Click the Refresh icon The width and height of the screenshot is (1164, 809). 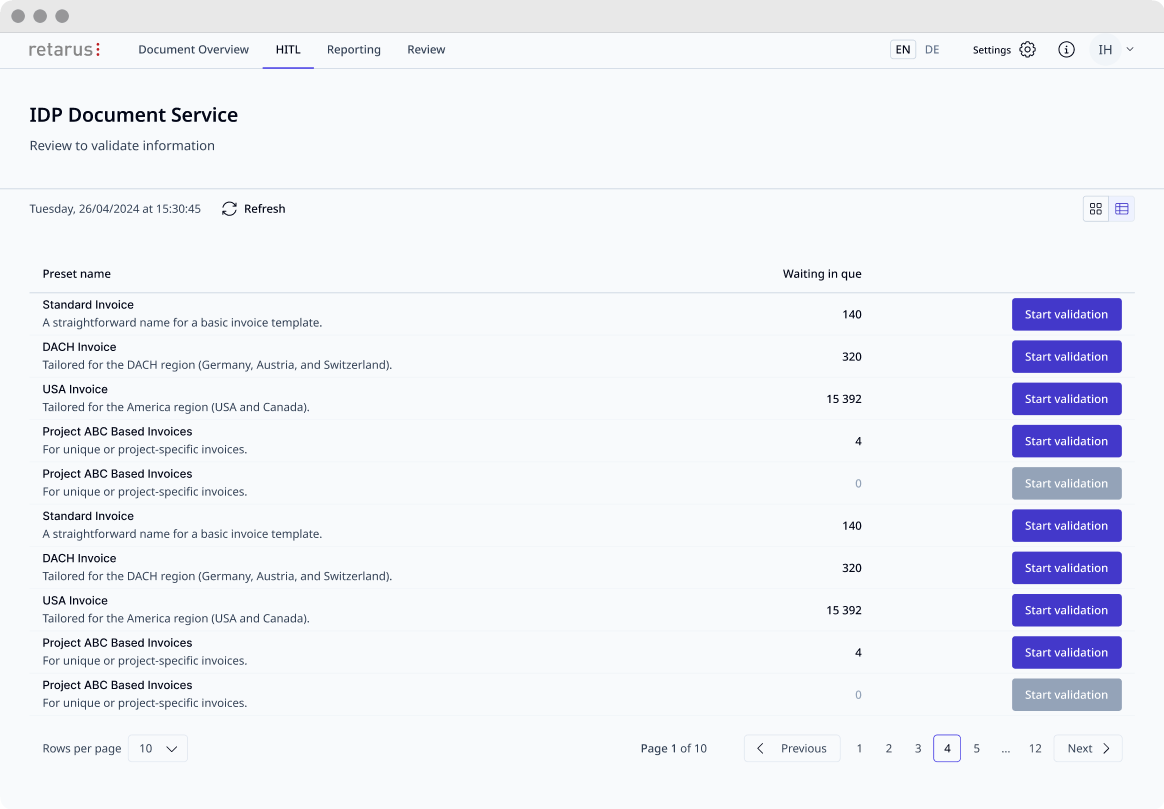[x=229, y=209]
